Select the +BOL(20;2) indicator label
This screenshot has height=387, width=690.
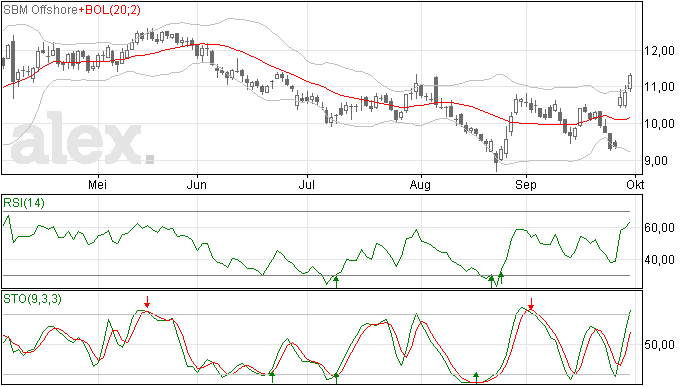pos(110,10)
